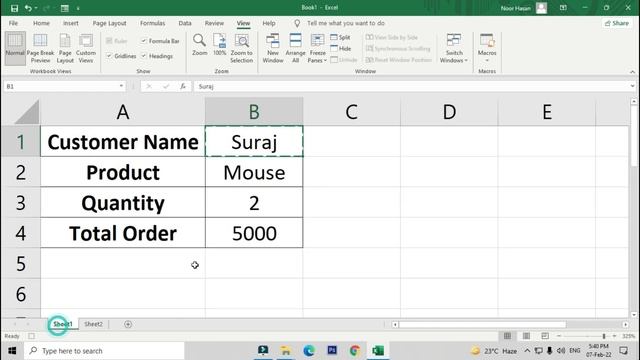
Task: Open File Explorer from taskbar
Action: 286,351
